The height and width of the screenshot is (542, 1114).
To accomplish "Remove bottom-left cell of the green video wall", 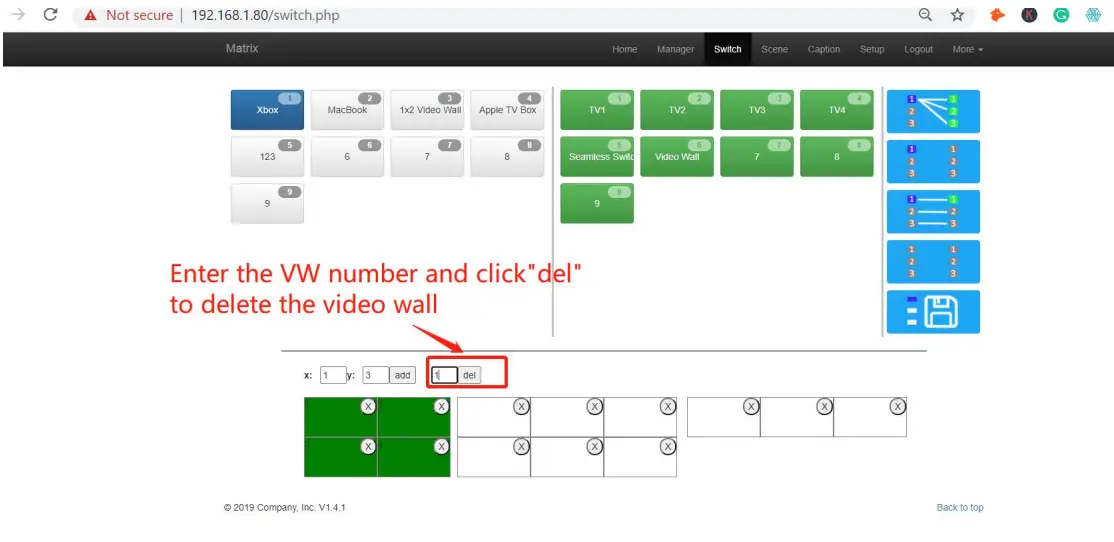I will pos(368,446).
